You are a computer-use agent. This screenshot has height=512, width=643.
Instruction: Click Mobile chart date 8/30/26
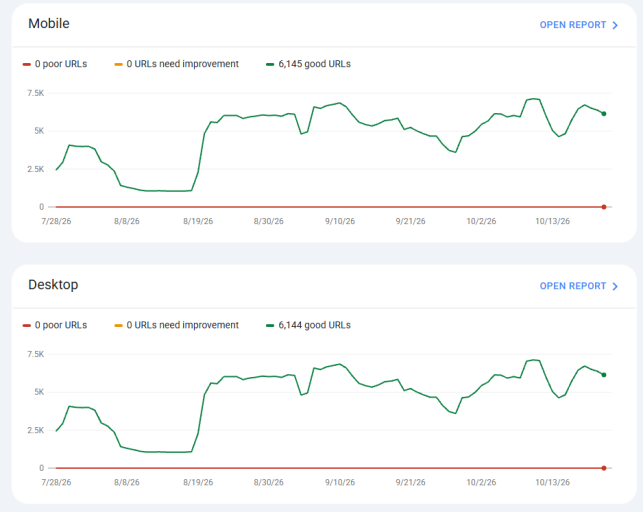pyautogui.click(x=269, y=221)
